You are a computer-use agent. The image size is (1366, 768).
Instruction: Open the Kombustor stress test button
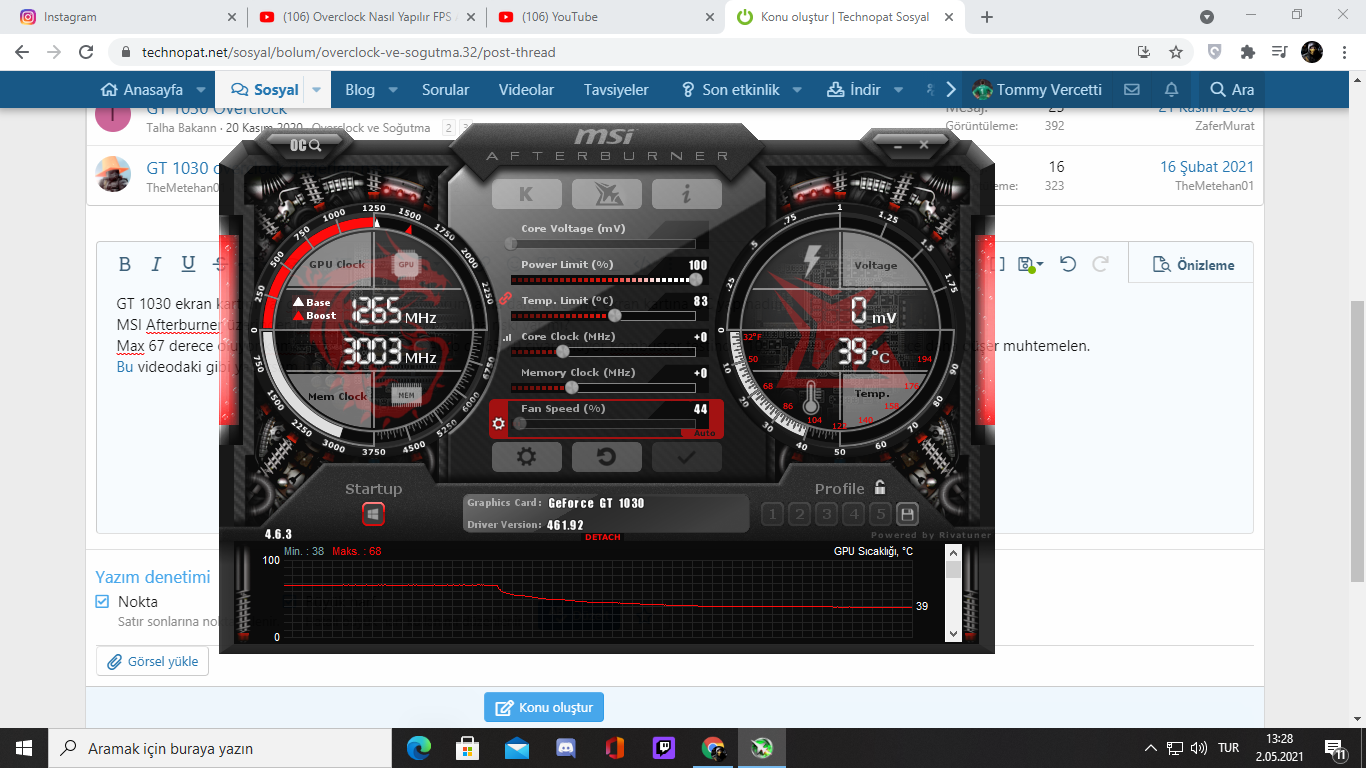coord(526,194)
